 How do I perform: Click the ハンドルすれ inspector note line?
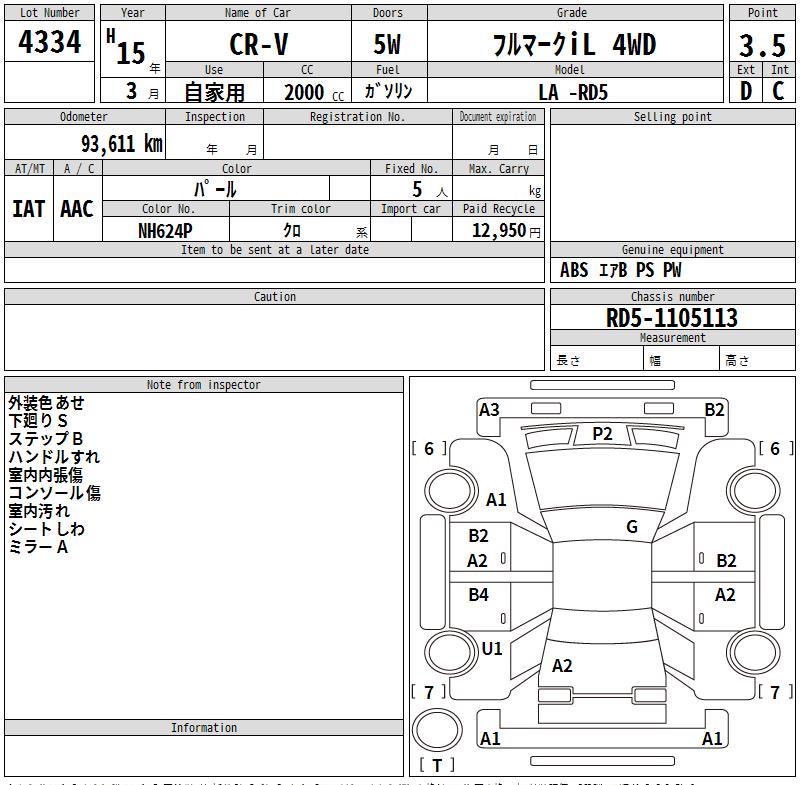coord(54,457)
